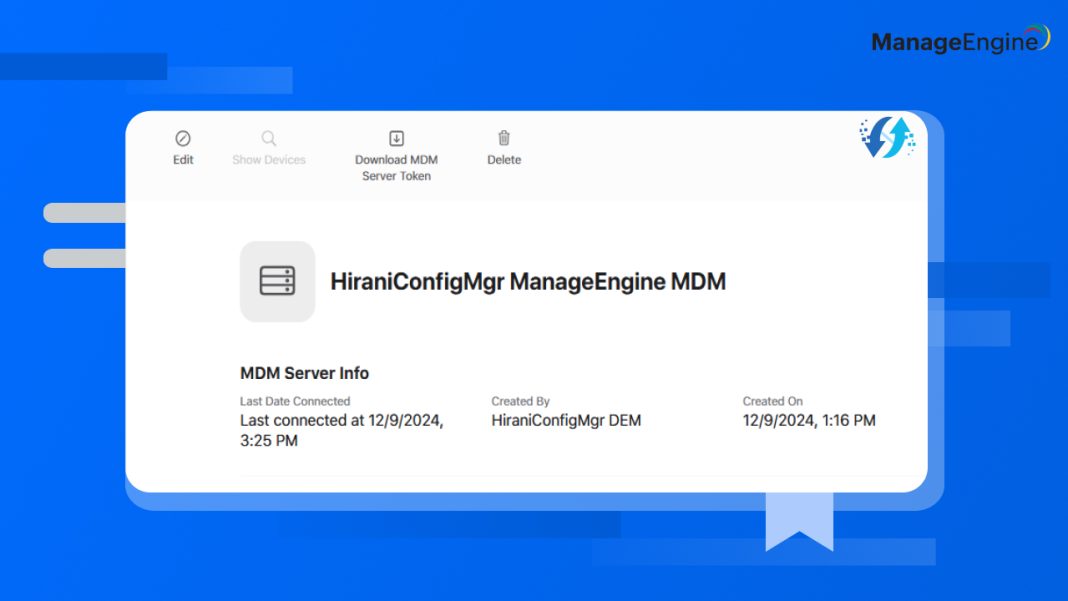Click the MDM Server Info heading

(304, 373)
